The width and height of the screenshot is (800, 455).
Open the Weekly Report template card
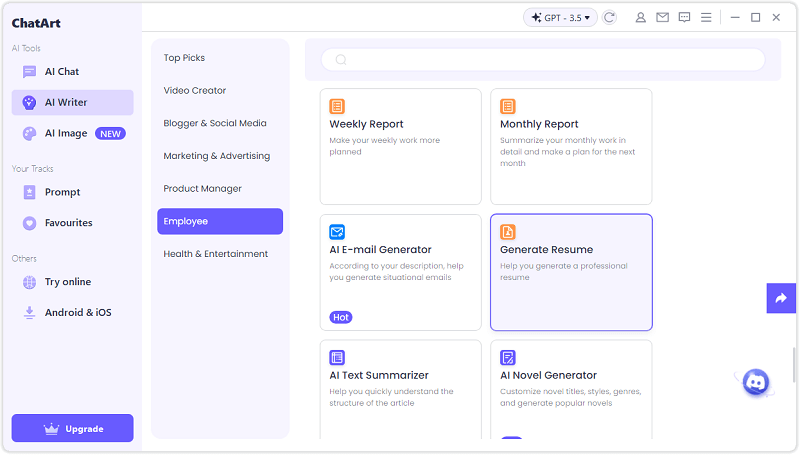[x=400, y=146]
